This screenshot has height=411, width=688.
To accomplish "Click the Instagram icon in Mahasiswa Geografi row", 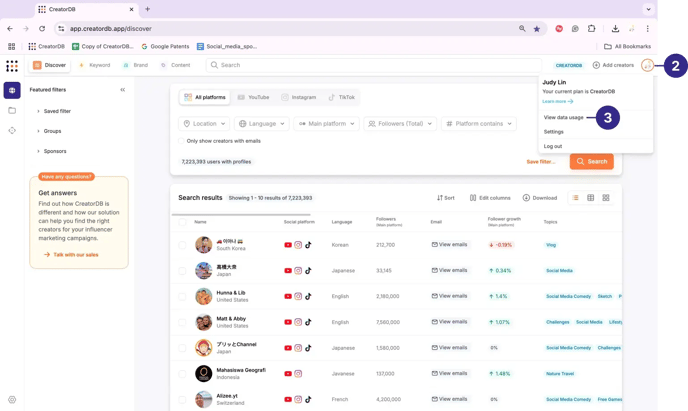I will coord(298,374).
